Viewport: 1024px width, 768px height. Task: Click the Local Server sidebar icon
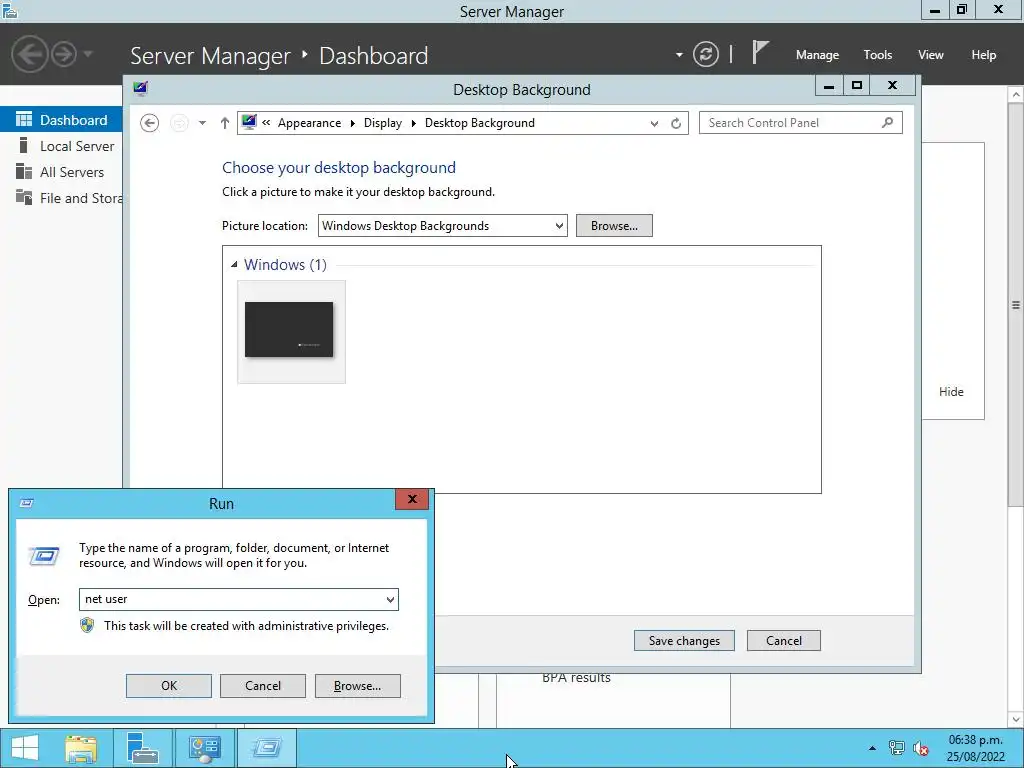[24, 145]
